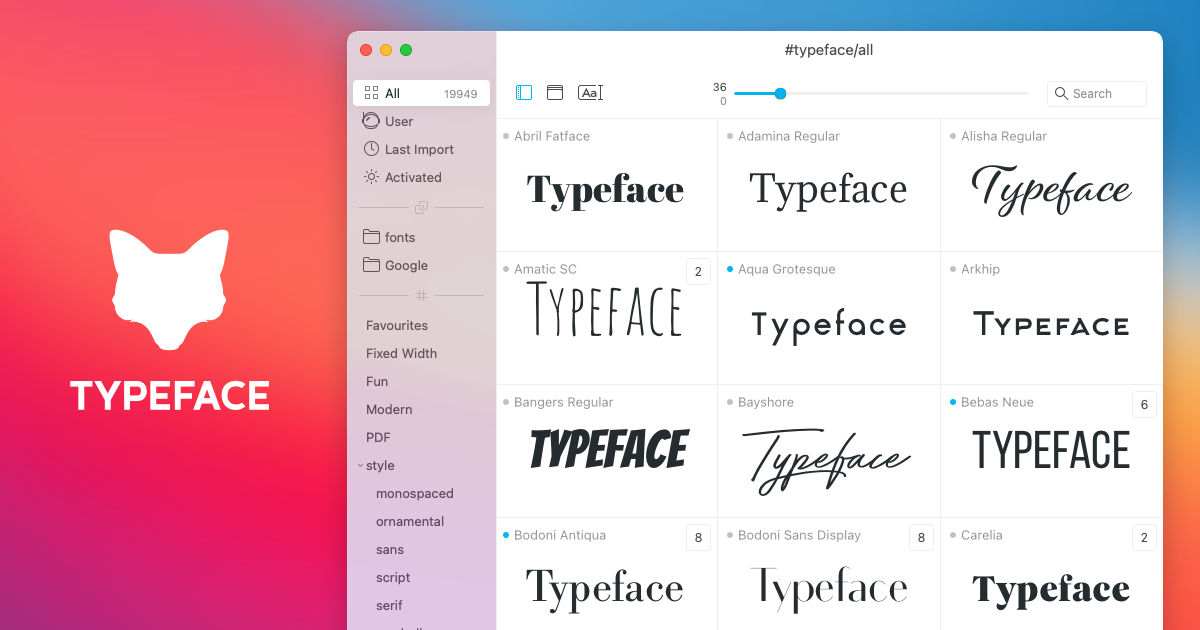
Task: Click the User library icon
Action: [x=371, y=121]
